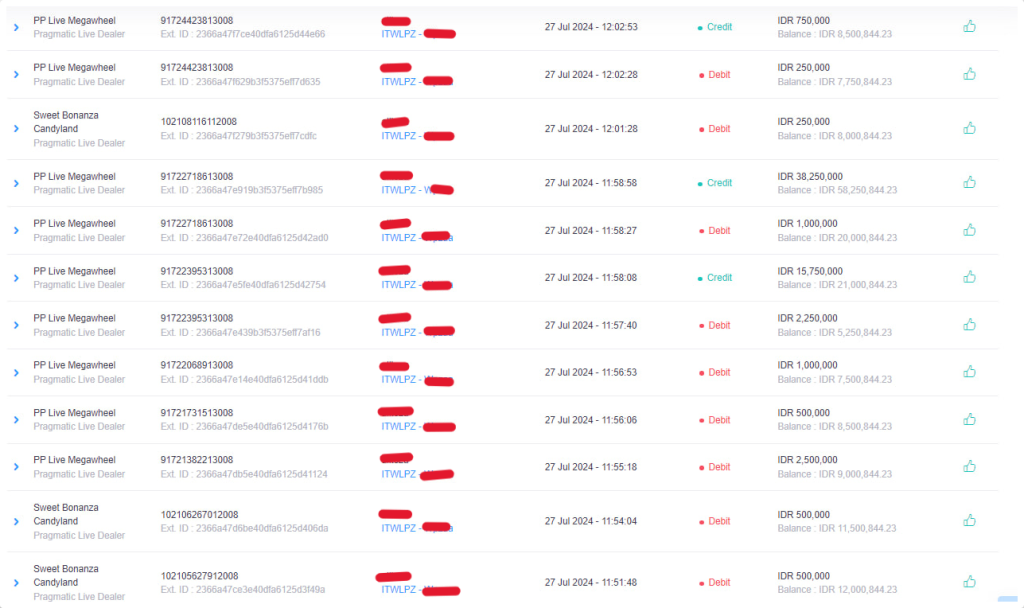This screenshot has height=608, width=1024.
Task: Click thumbs-up icon on the 11:56:06 row
Action: 969,419
